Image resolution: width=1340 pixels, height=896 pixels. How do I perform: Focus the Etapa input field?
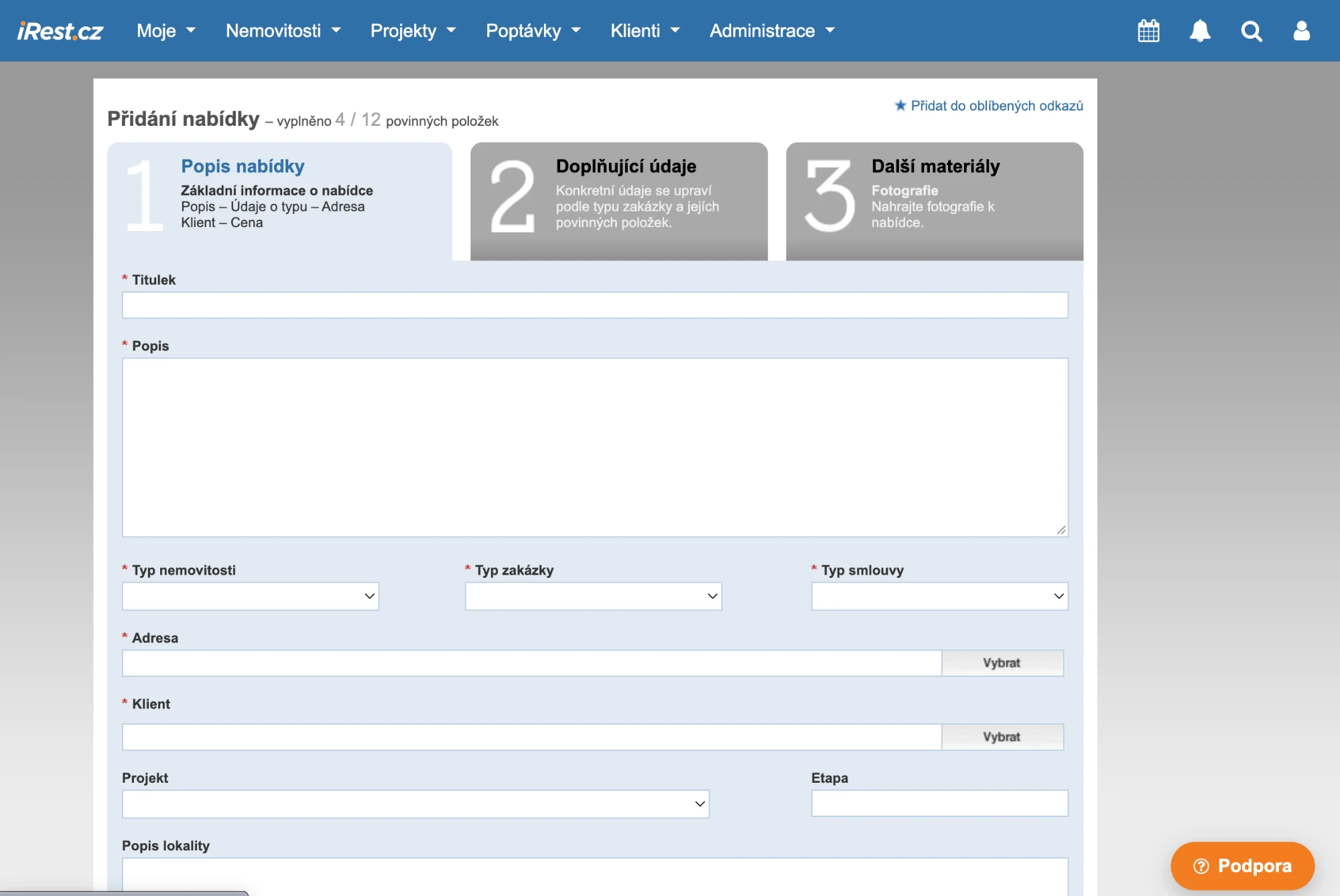(x=940, y=803)
